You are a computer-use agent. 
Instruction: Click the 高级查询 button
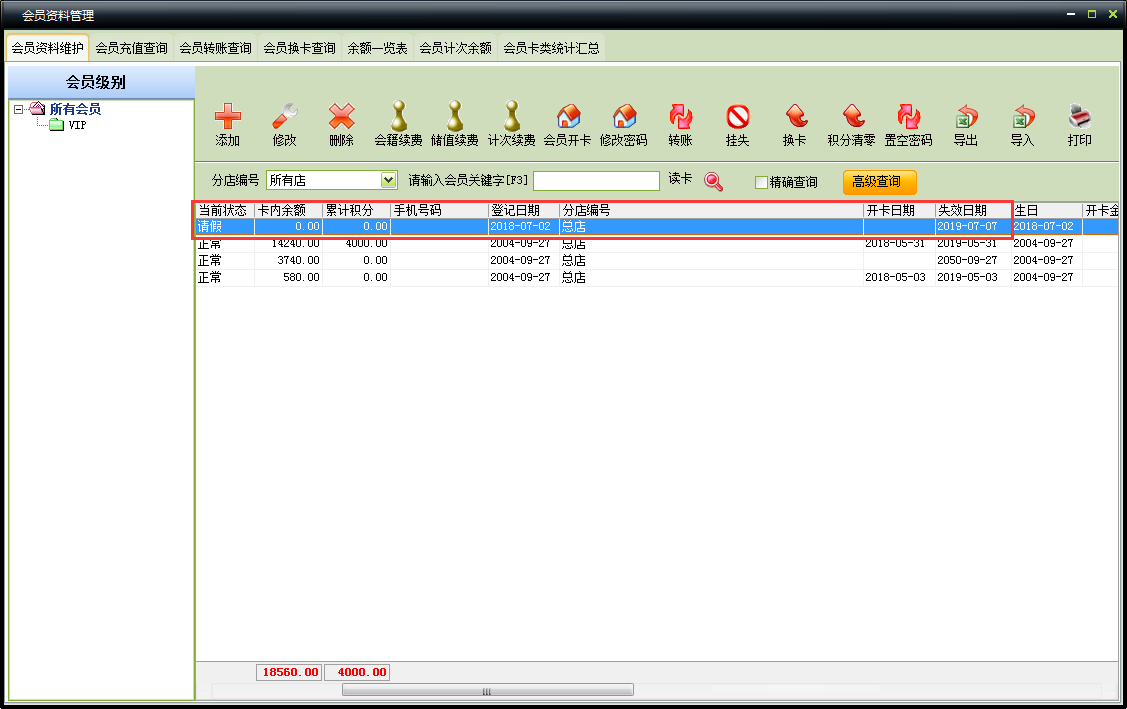pyautogui.click(x=879, y=182)
